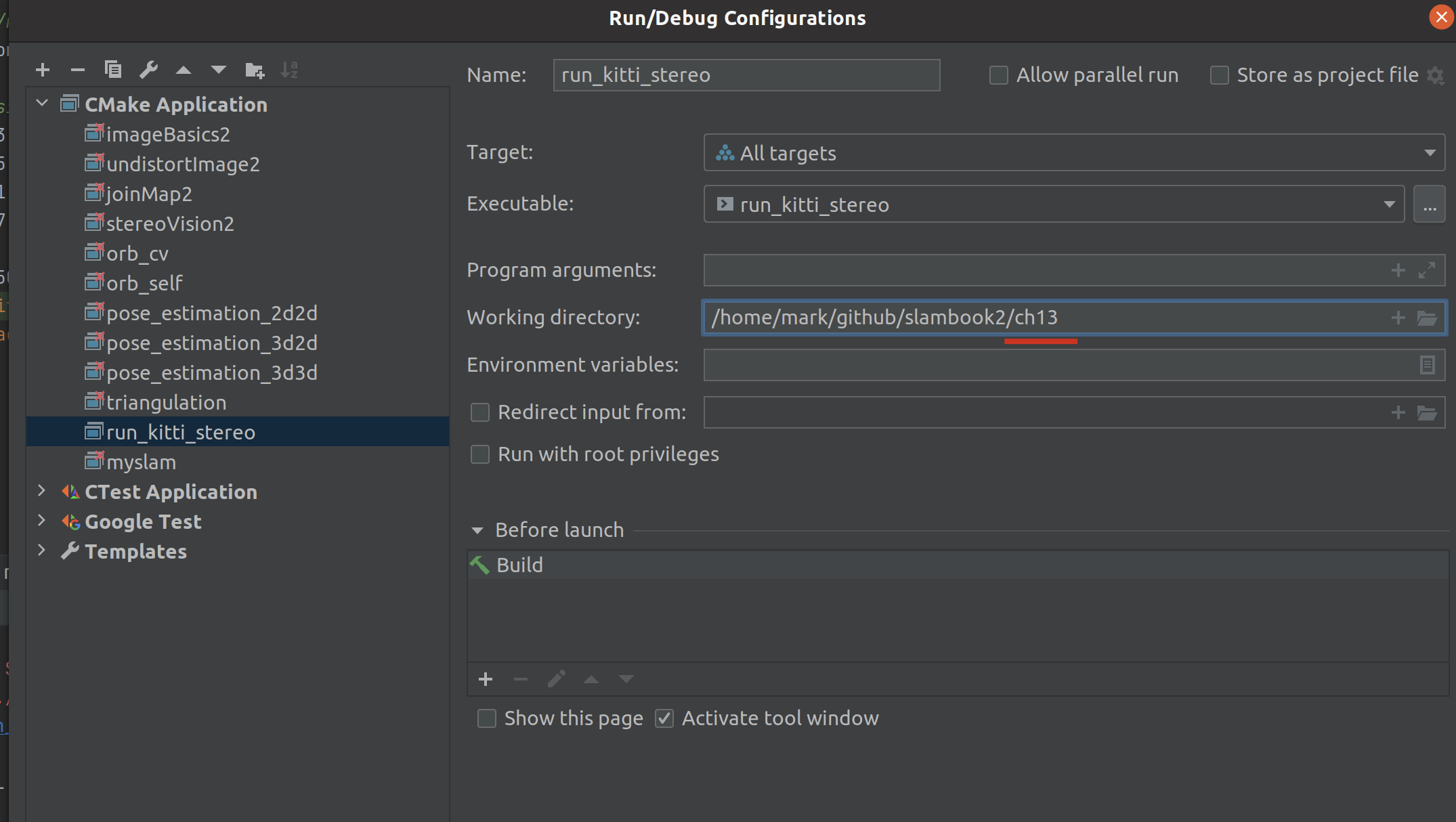Select Google Test node label

tap(143, 522)
